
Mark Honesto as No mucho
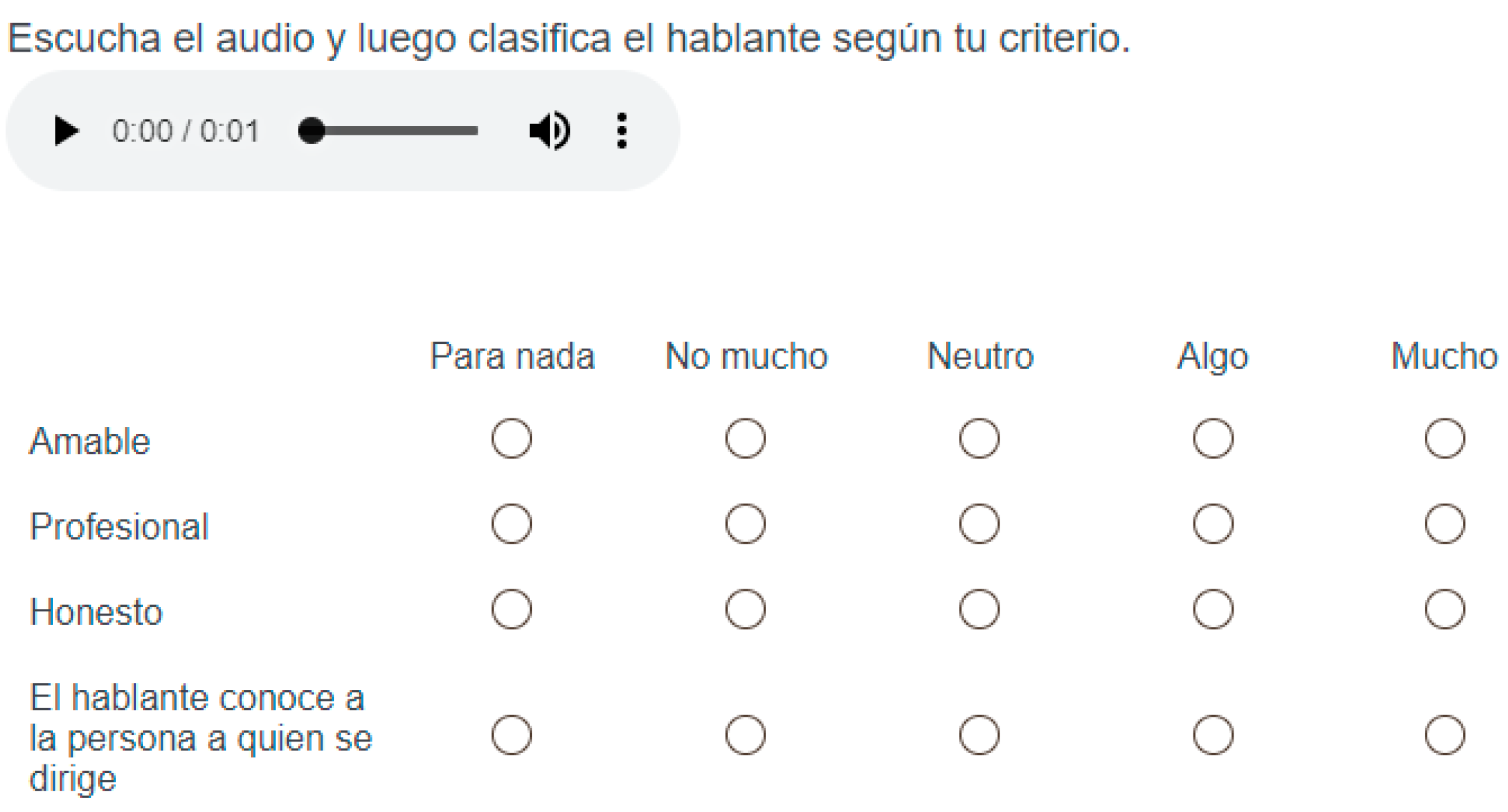(x=745, y=609)
